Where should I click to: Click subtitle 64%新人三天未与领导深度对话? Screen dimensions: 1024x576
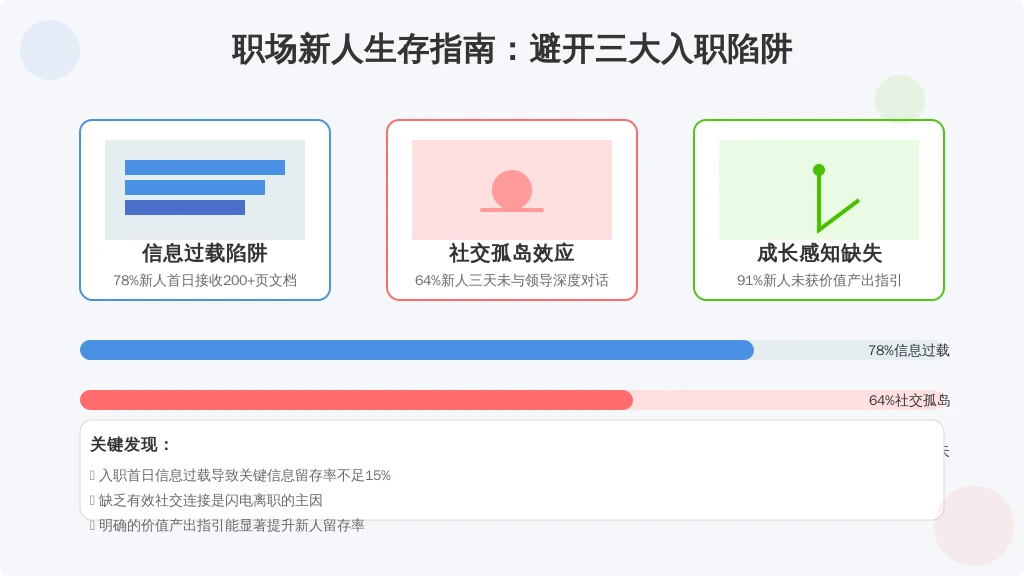[x=511, y=280]
